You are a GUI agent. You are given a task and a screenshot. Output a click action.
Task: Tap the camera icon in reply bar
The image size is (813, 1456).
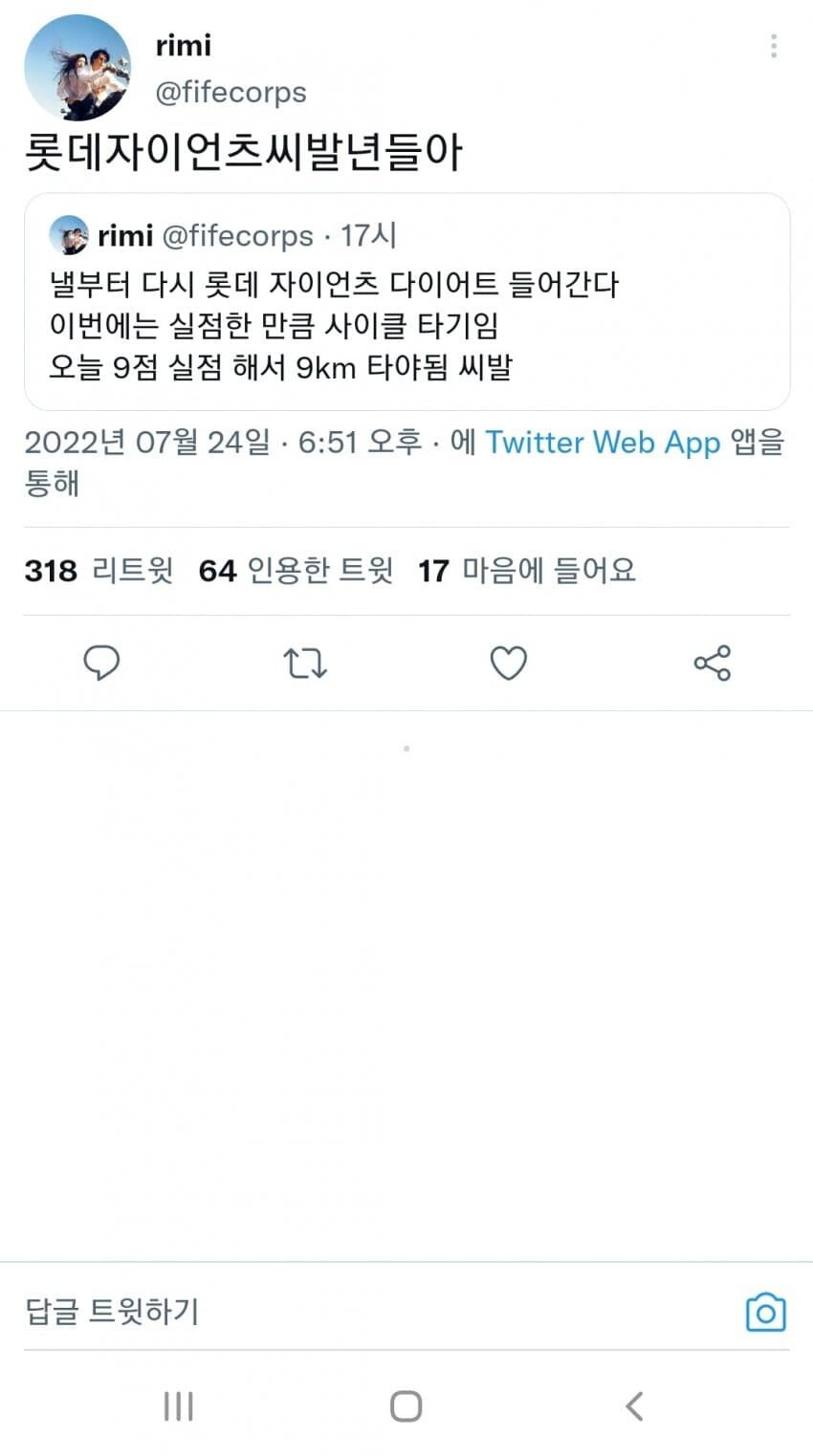[x=765, y=1313]
